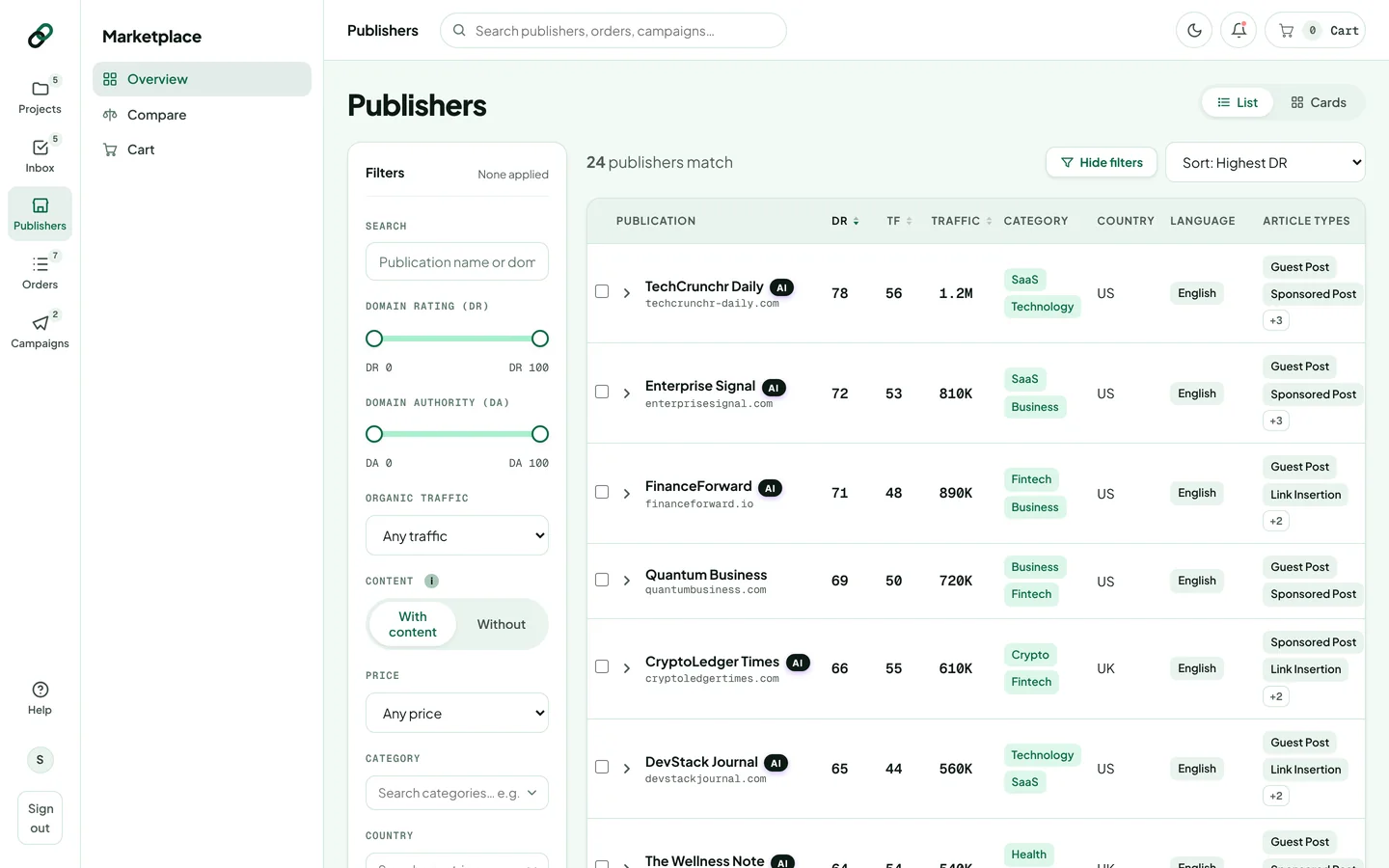The image size is (1389, 868).
Task: Click the Crypto category tag
Action: (x=1030, y=655)
